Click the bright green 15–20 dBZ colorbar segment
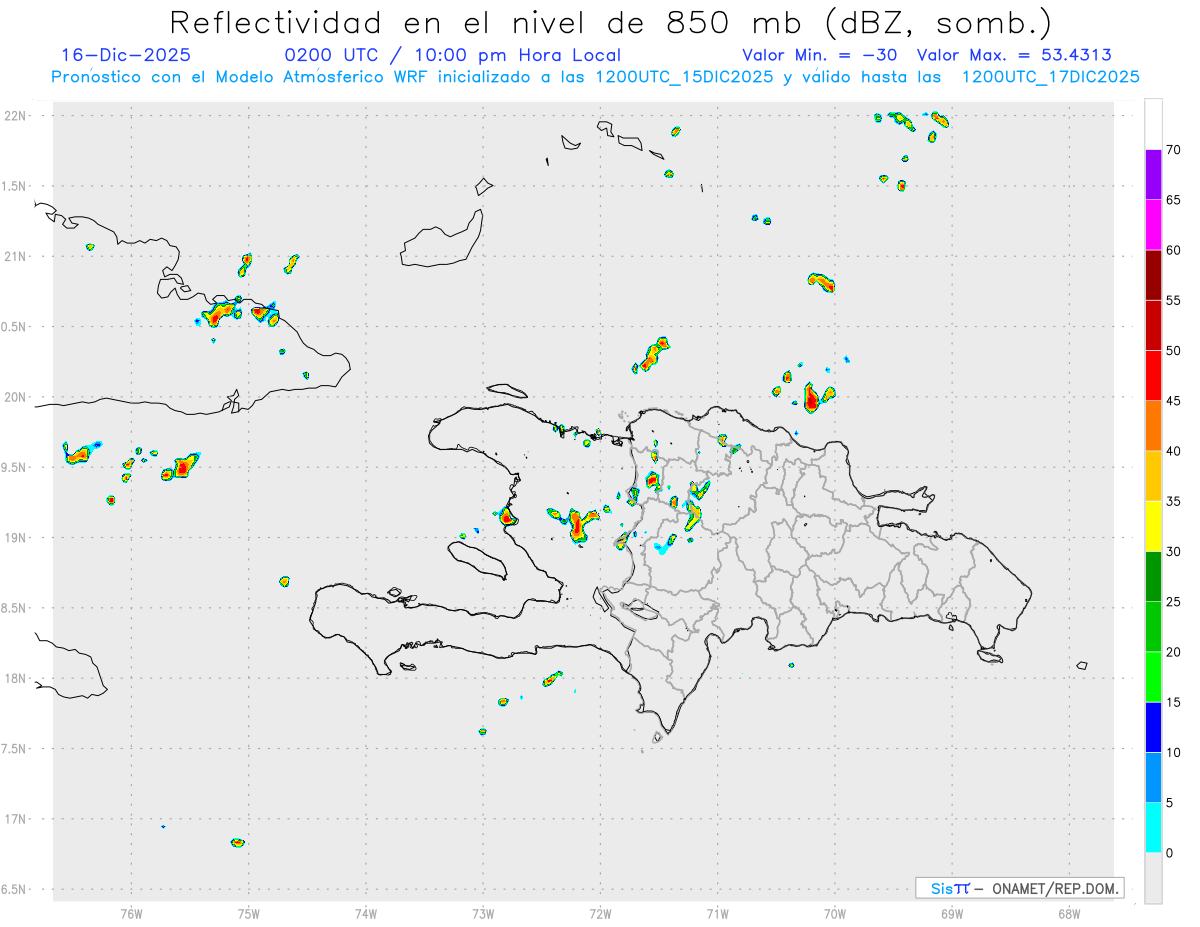 [x=1153, y=678]
